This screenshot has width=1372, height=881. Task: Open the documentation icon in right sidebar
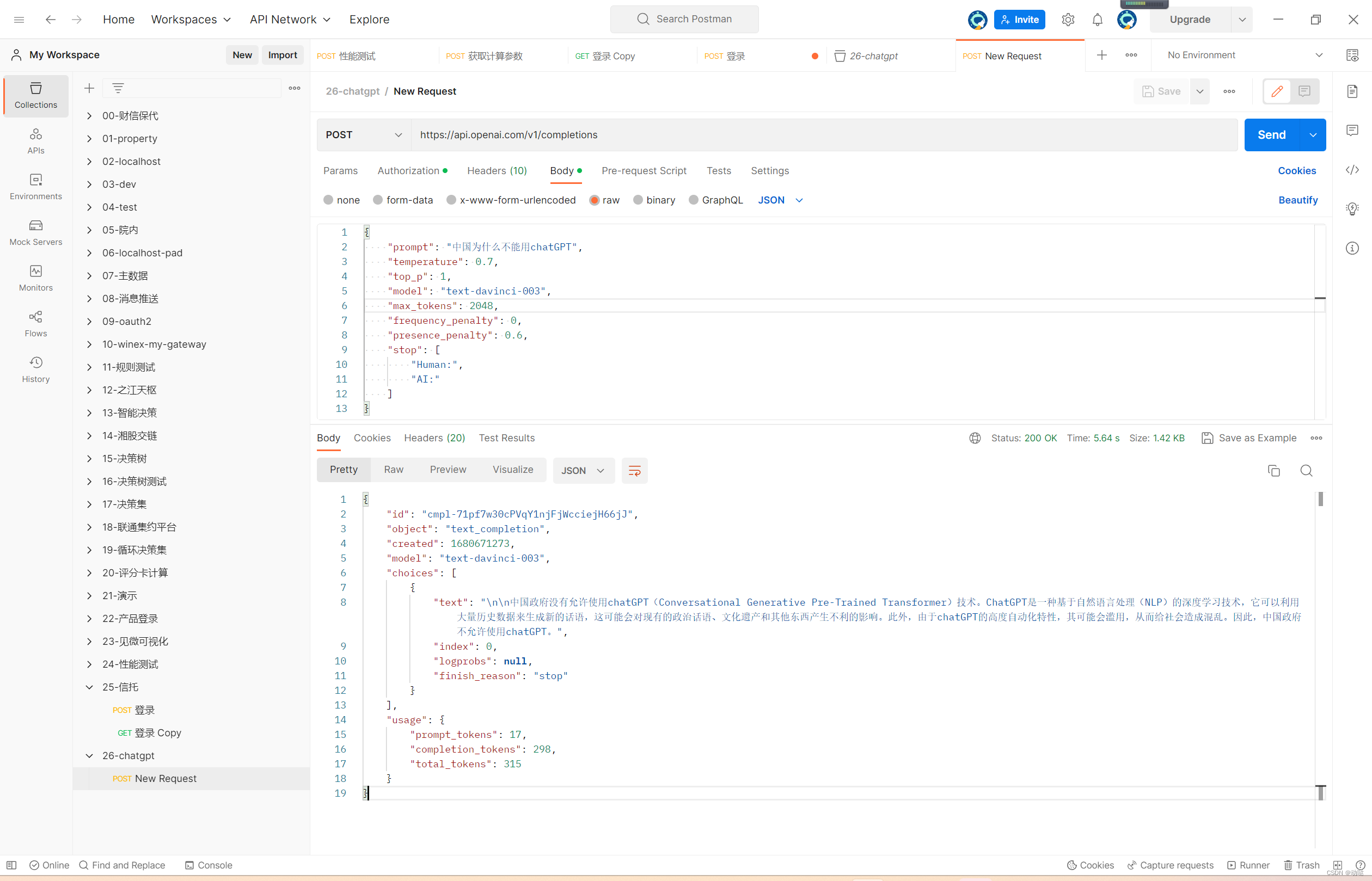(x=1352, y=91)
